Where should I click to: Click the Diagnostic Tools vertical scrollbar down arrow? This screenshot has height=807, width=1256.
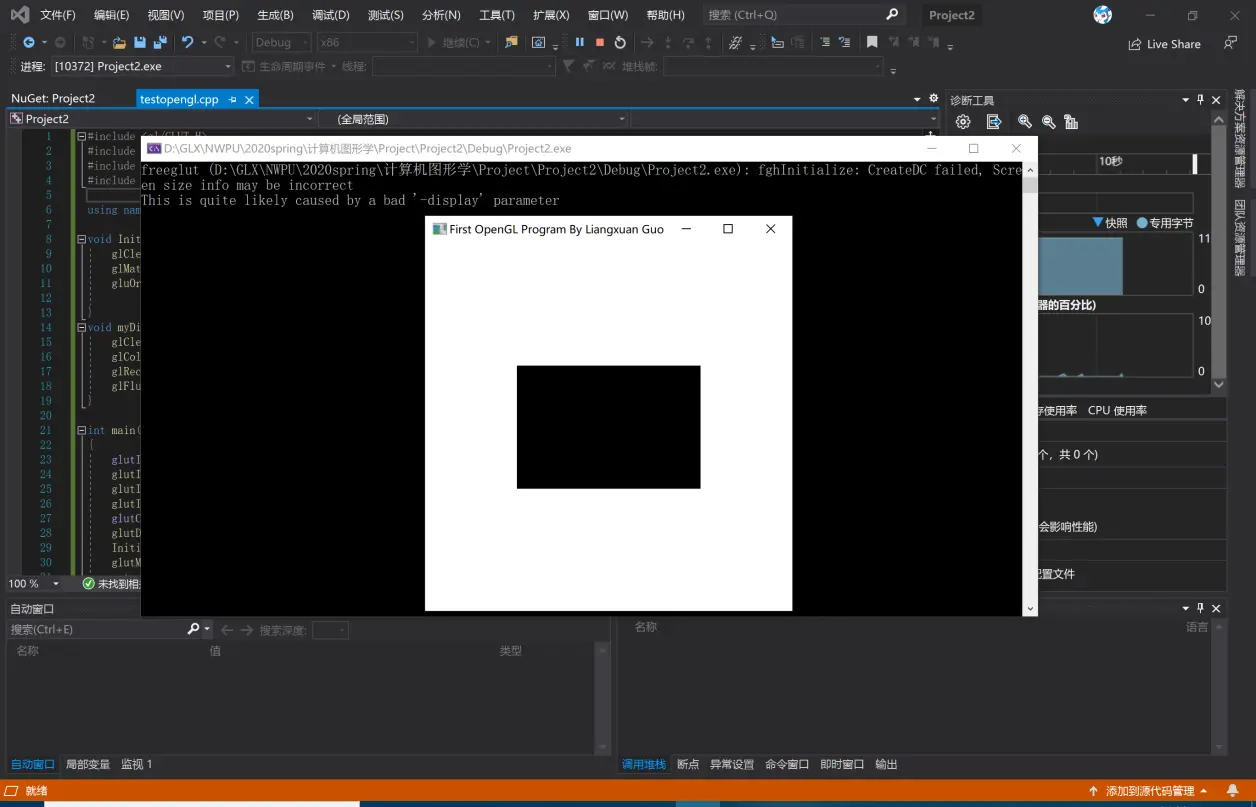click(1218, 384)
